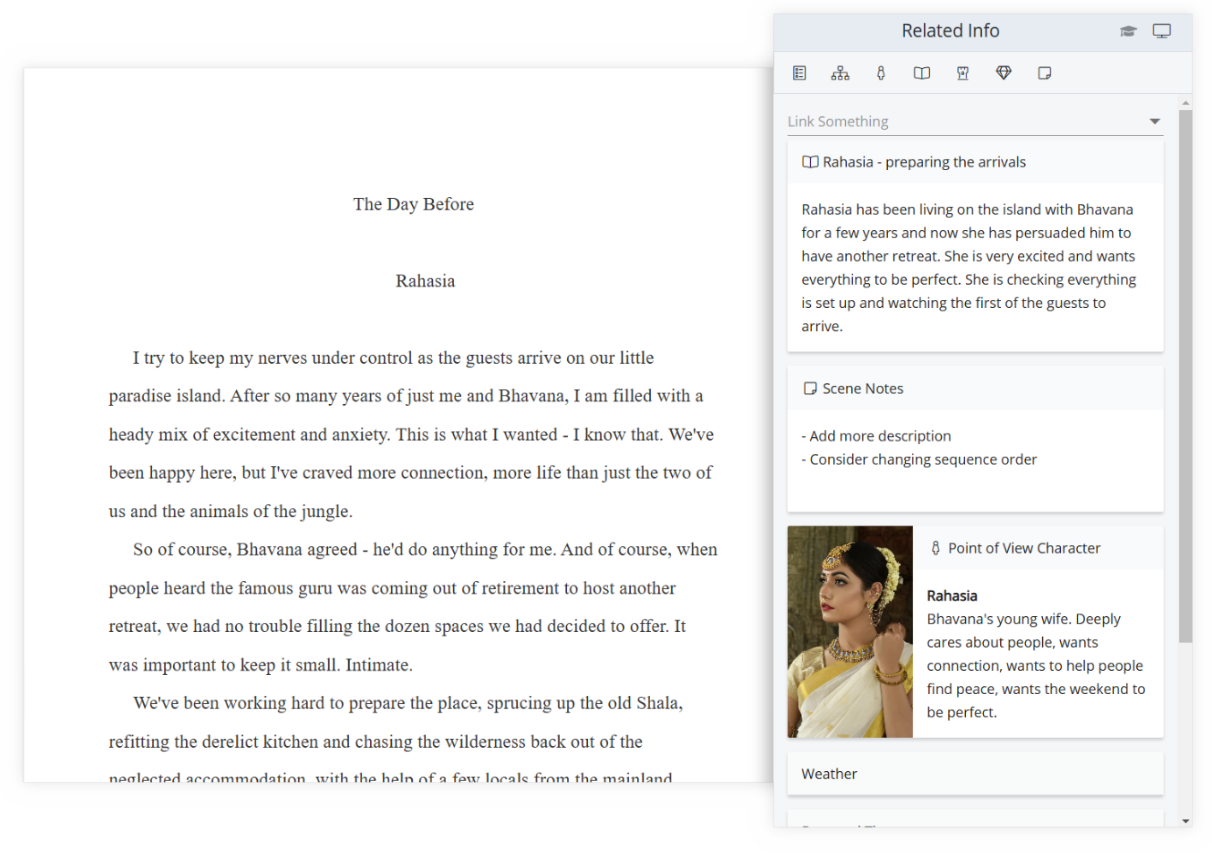Select the characters person icon
Viewport: 1212px width, 855px height.
[x=881, y=73]
